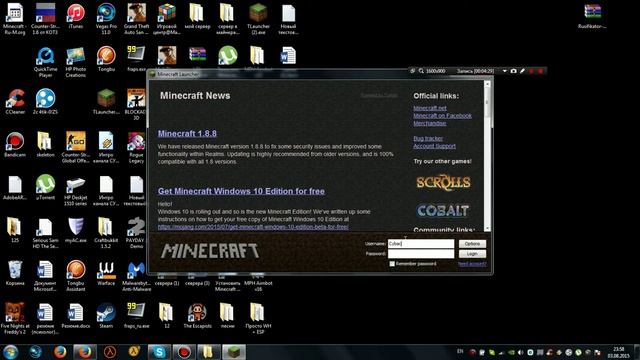
Task: Select the Корзина recycle bin icon
Action: point(15,273)
